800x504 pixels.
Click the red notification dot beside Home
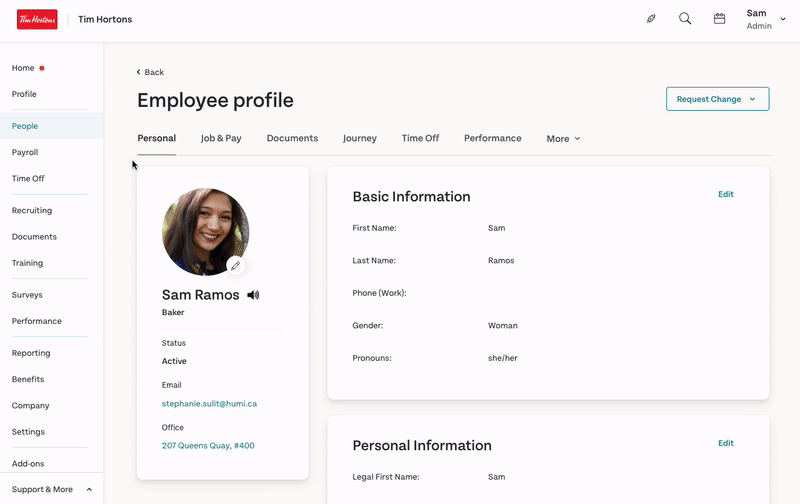pyautogui.click(x=42, y=68)
